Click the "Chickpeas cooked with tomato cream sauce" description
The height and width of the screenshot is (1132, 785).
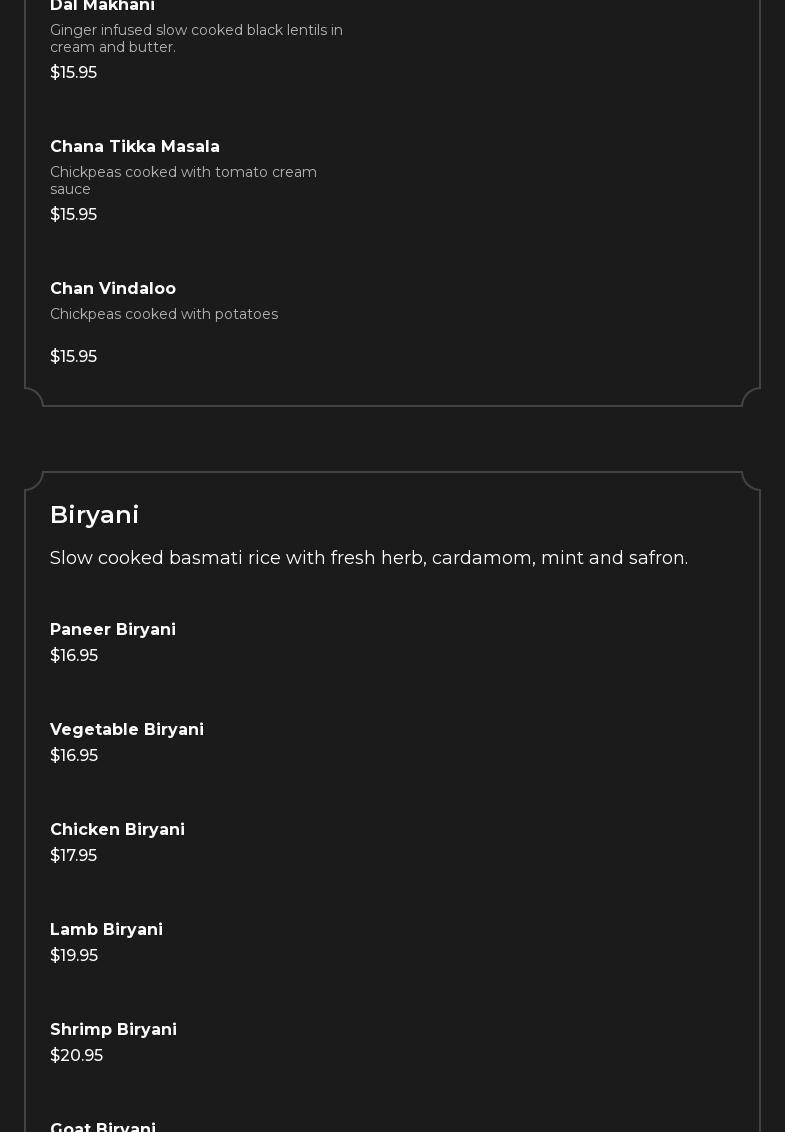pyautogui.click(x=183, y=181)
